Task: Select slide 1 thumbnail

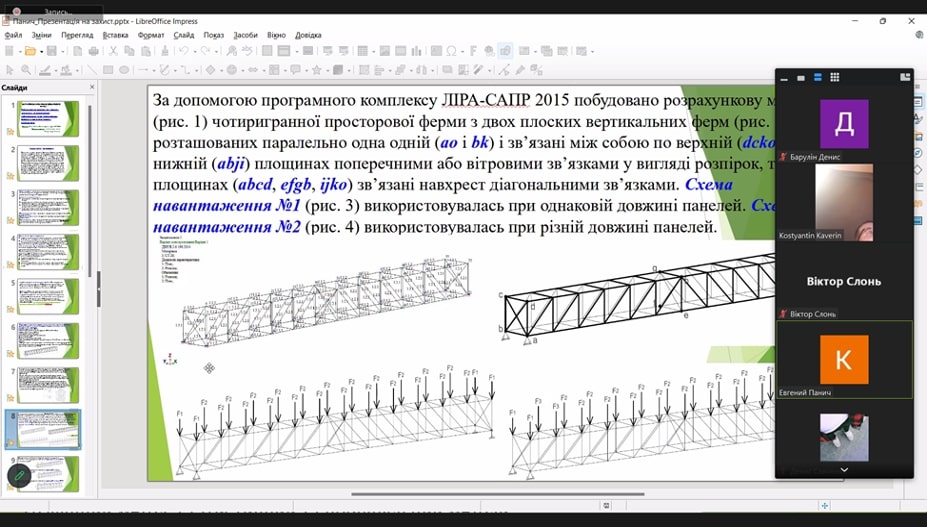Action: click(48, 119)
